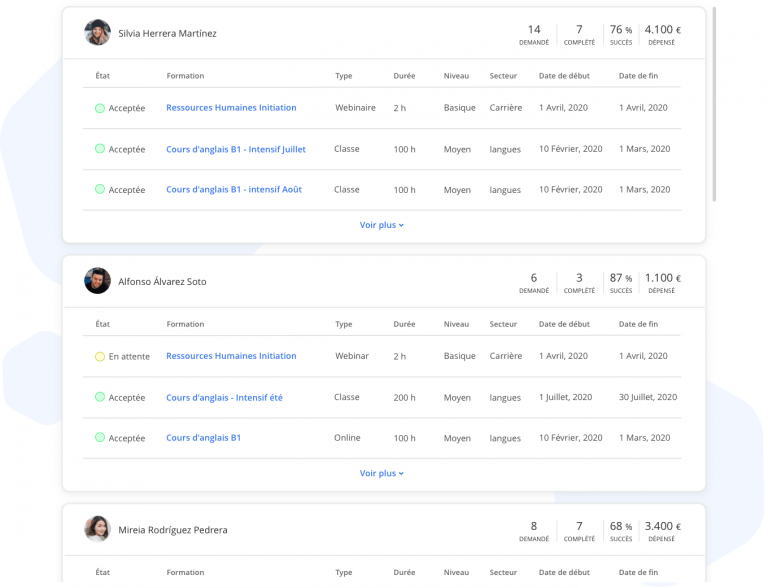Click Silvia Herrera Martínez's profile avatar
The width and height of the screenshot is (768, 588).
tap(97, 33)
